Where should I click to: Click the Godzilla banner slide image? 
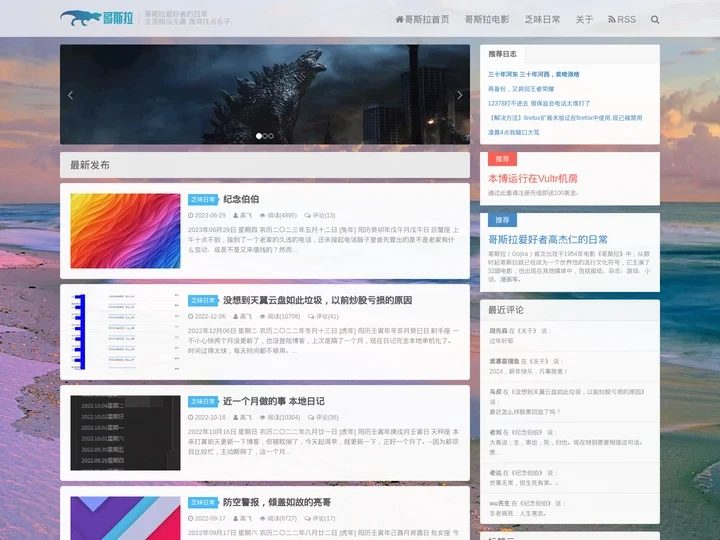coord(264,94)
